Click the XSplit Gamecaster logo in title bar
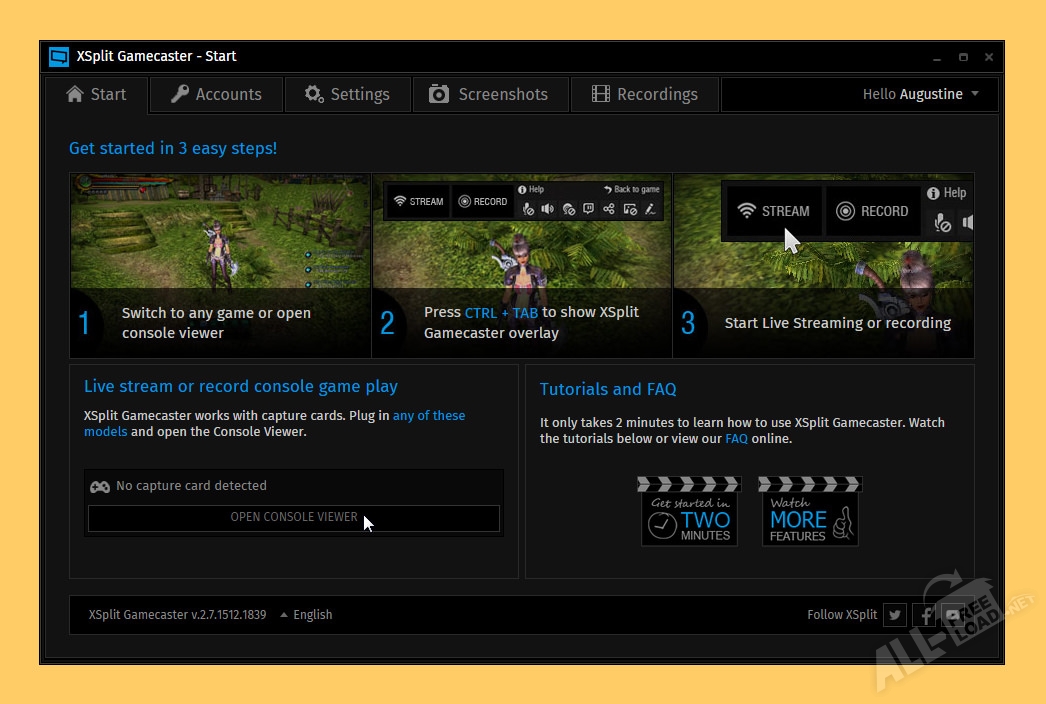 pyautogui.click(x=59, y=56)
